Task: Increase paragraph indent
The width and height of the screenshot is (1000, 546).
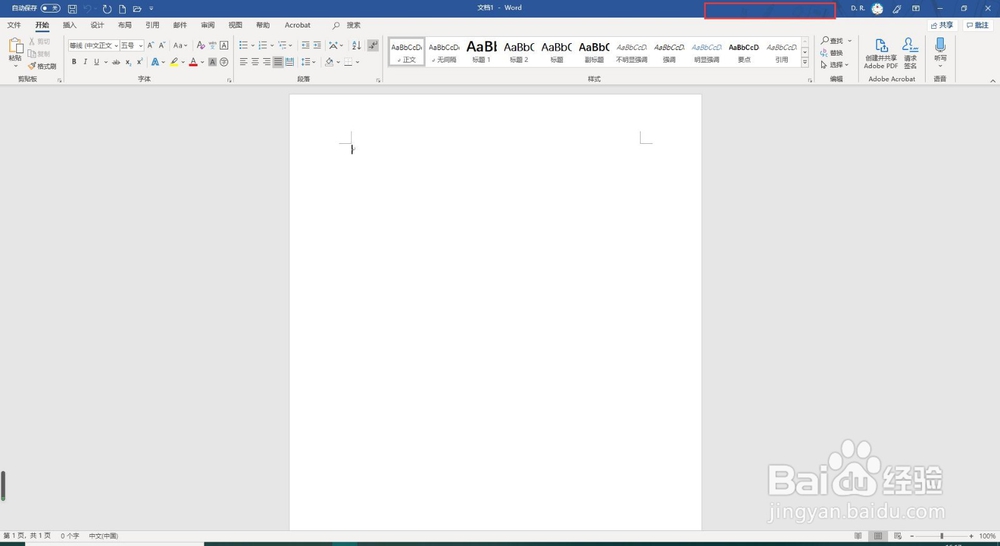Action: click(x=317, y=45)
